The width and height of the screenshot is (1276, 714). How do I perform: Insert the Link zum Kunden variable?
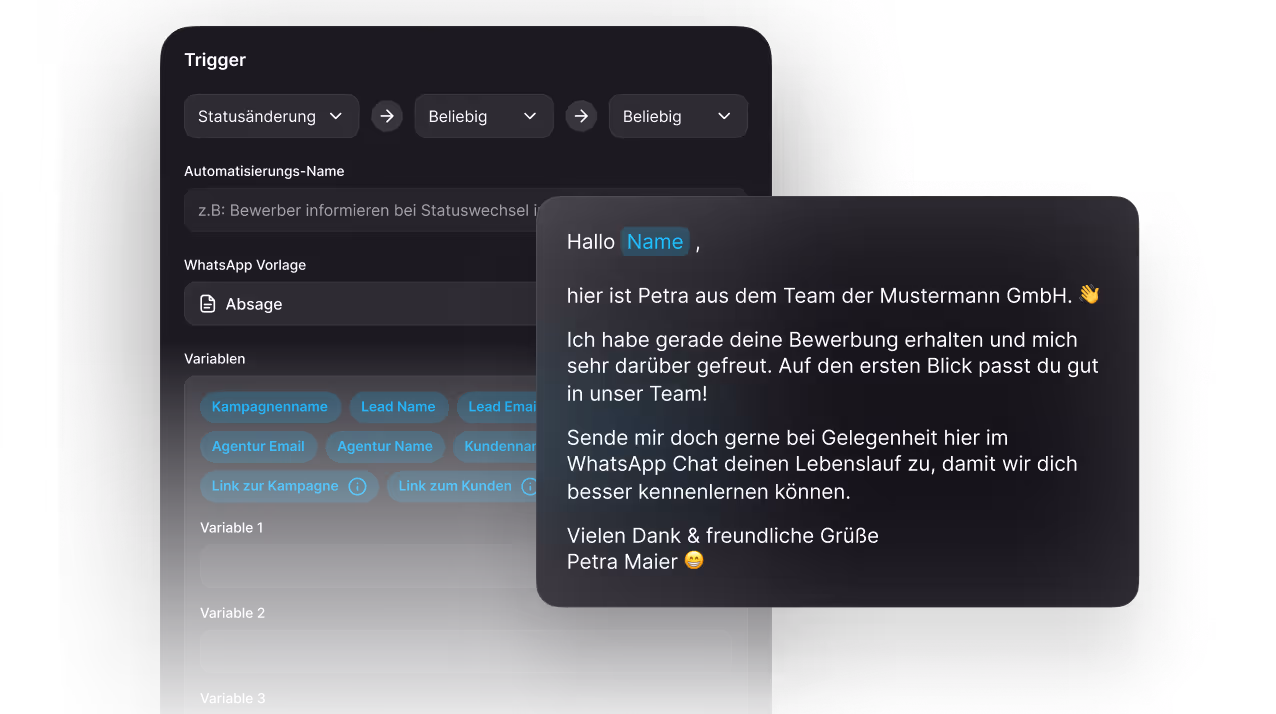click(x=455, y=486)
